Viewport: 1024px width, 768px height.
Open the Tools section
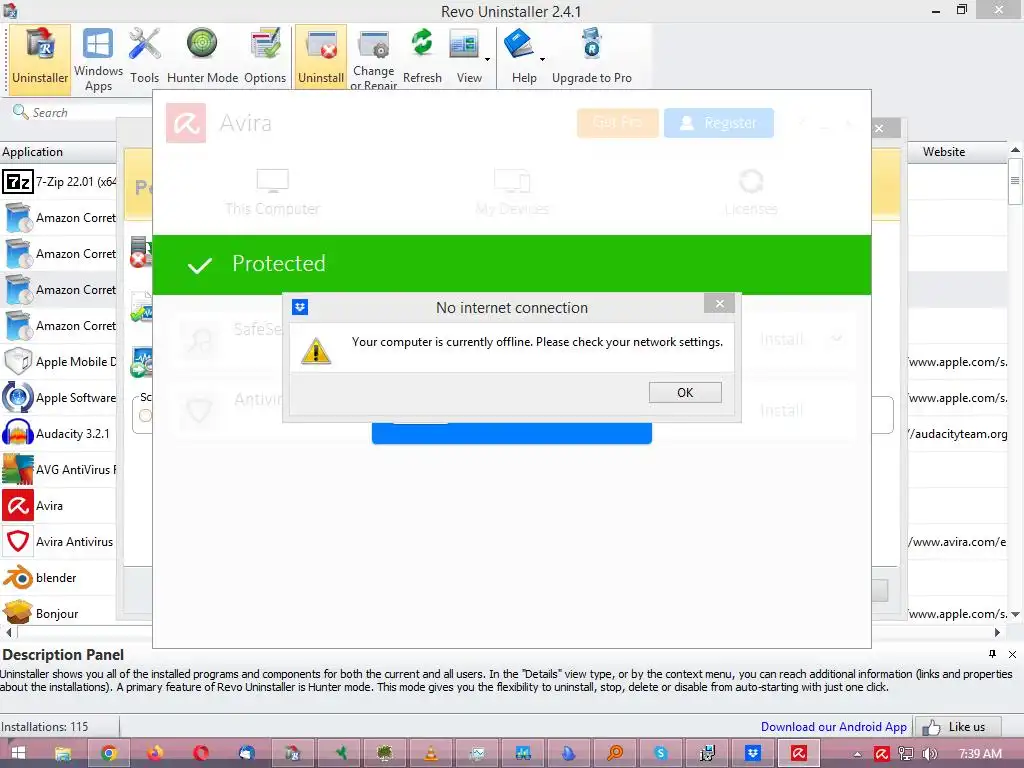(x=144, y=57)
